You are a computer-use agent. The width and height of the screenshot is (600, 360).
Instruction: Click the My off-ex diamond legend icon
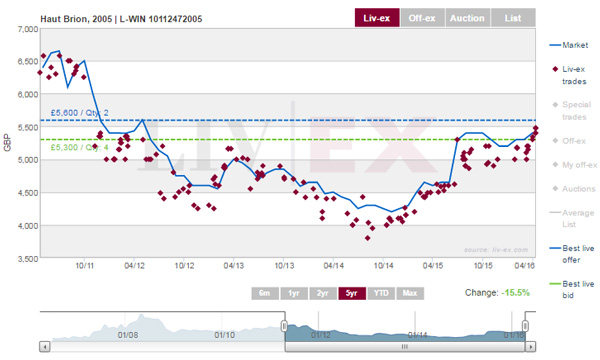point(555,165)
